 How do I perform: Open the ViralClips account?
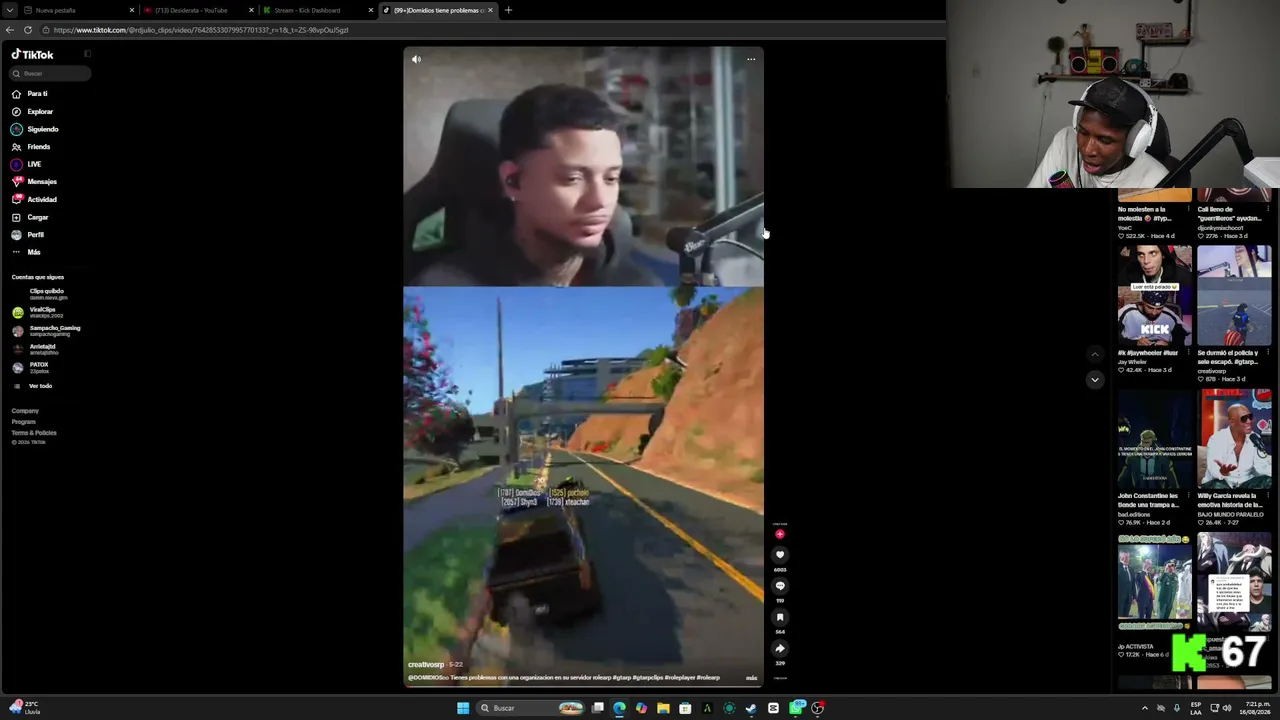(x=38, y=312)
